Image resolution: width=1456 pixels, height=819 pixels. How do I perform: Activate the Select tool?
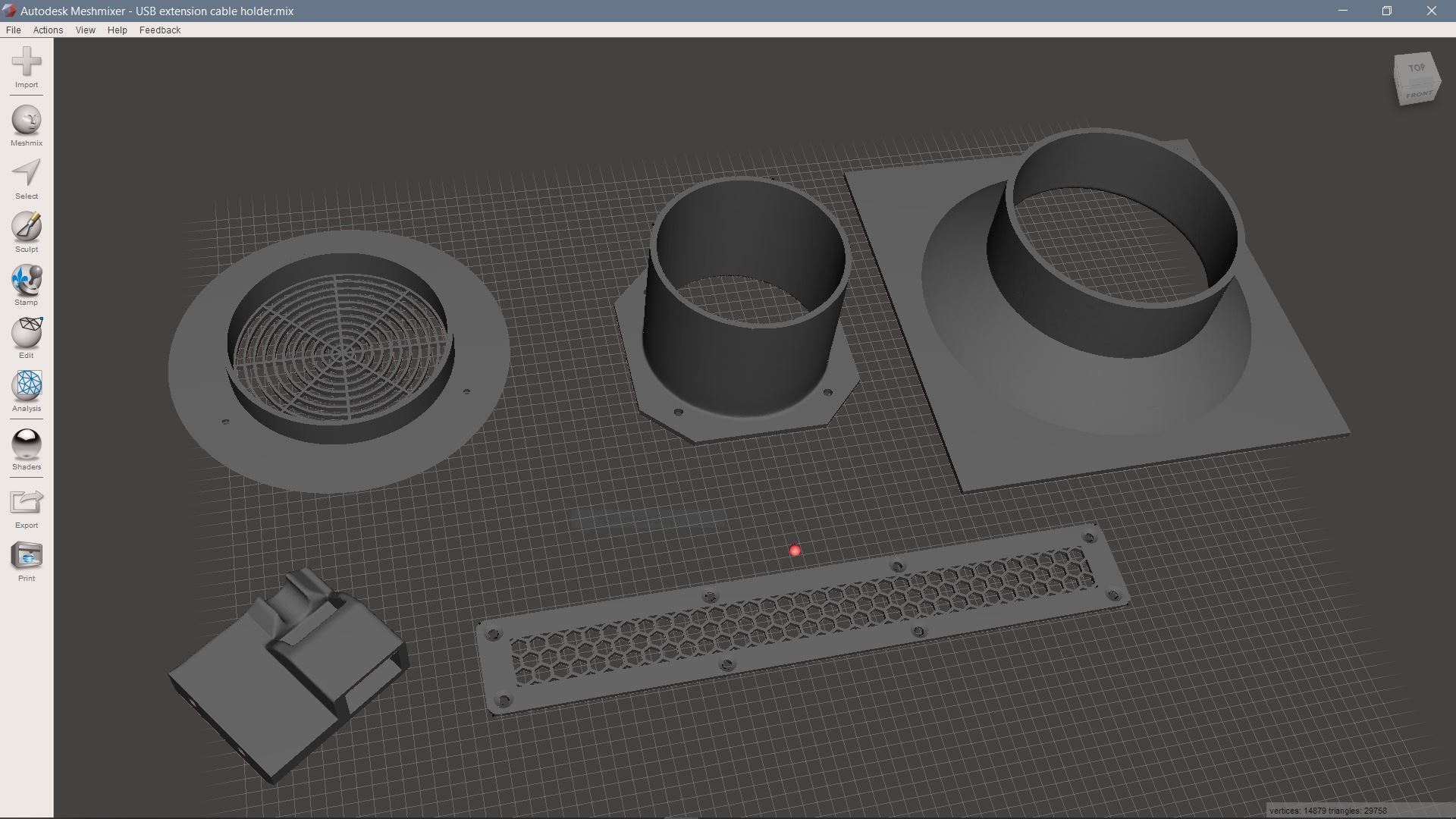pyautogui.click(x=27, y=179)
